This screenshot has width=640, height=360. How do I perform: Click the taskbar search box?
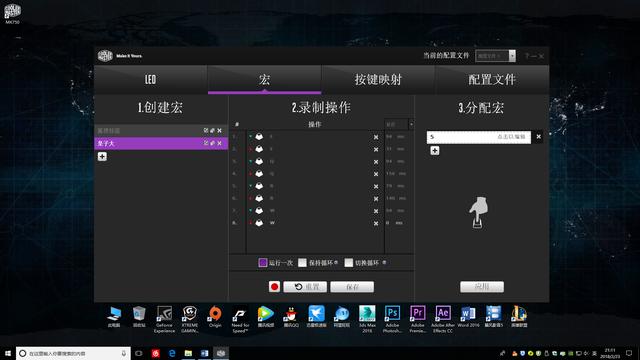coord(73,353)
